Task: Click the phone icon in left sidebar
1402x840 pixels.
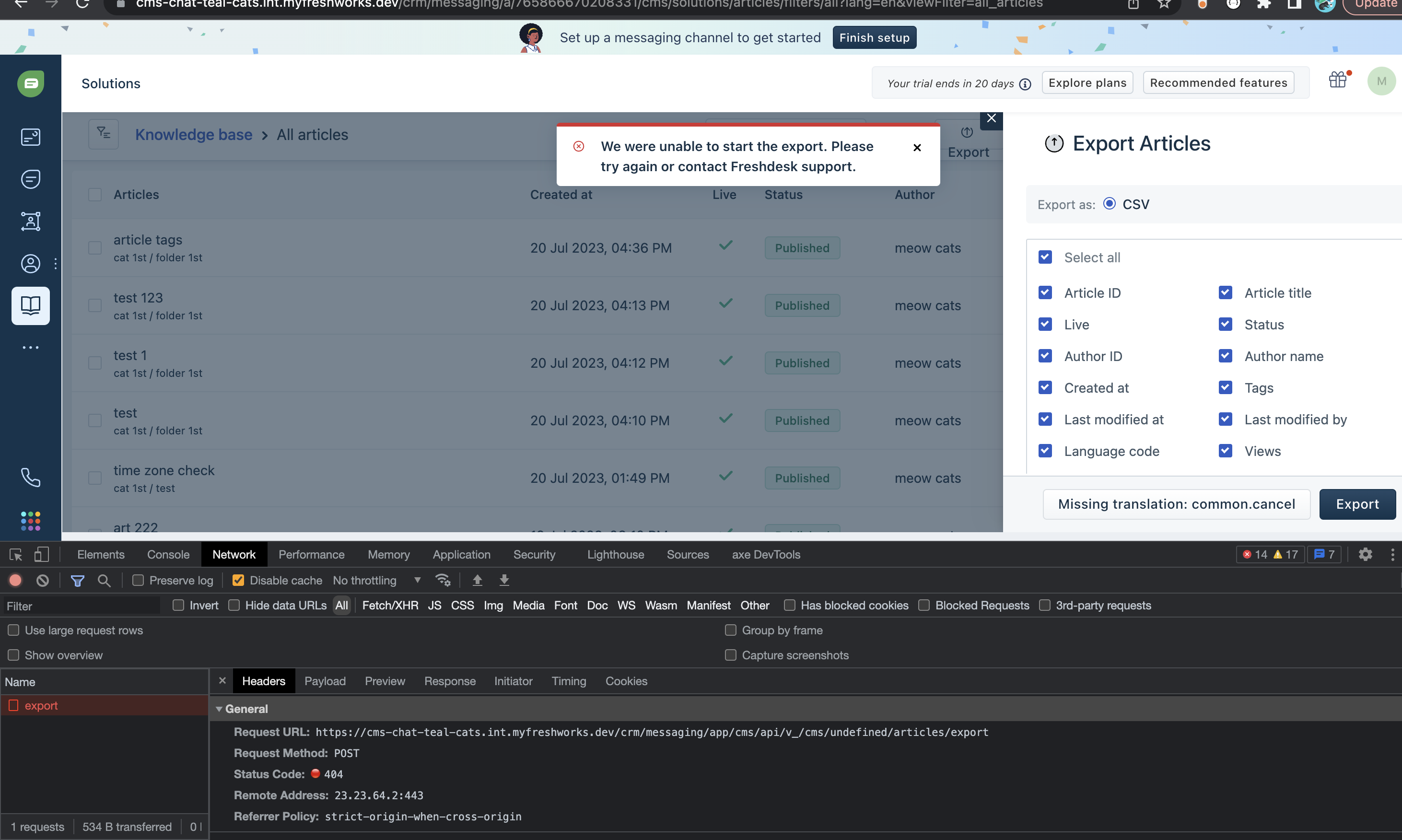Action: pos(31,477)
